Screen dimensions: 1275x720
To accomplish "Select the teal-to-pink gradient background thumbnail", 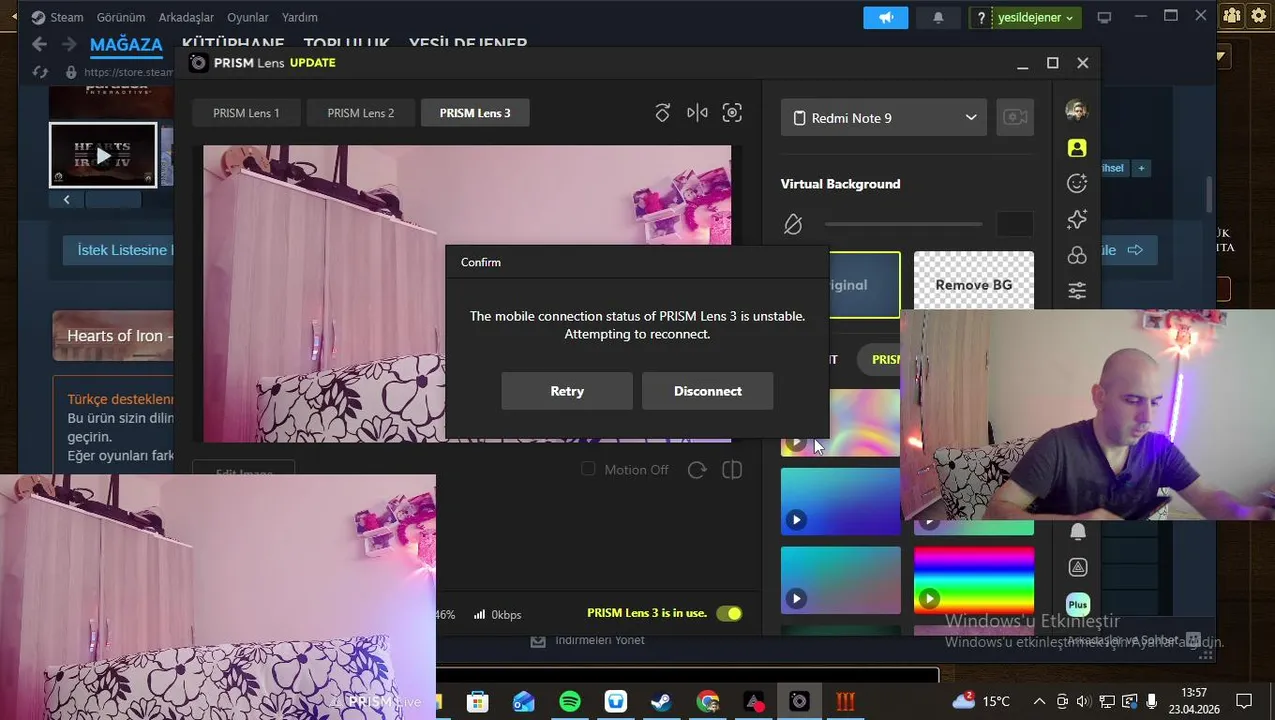I will (x=840, y=580).
